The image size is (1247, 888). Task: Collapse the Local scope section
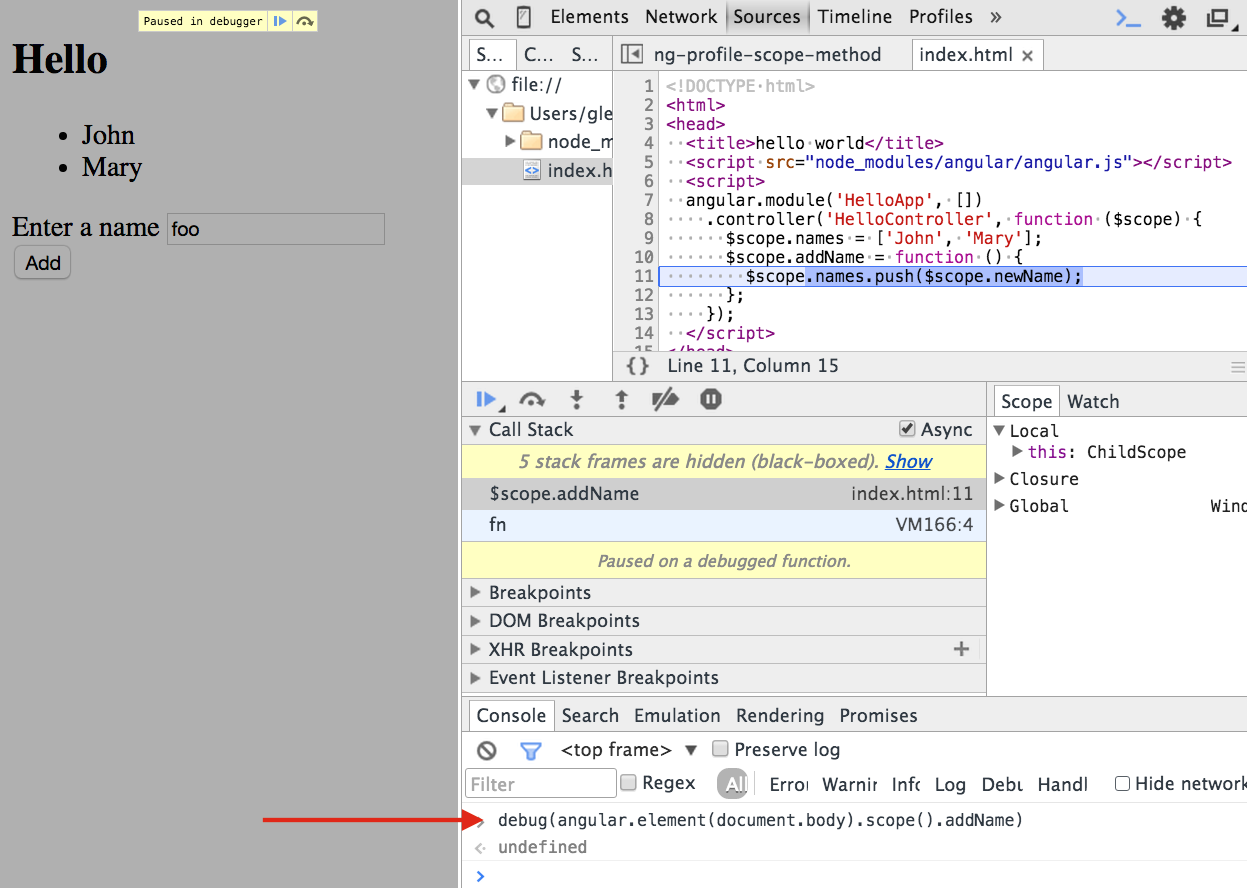point(999,431)
